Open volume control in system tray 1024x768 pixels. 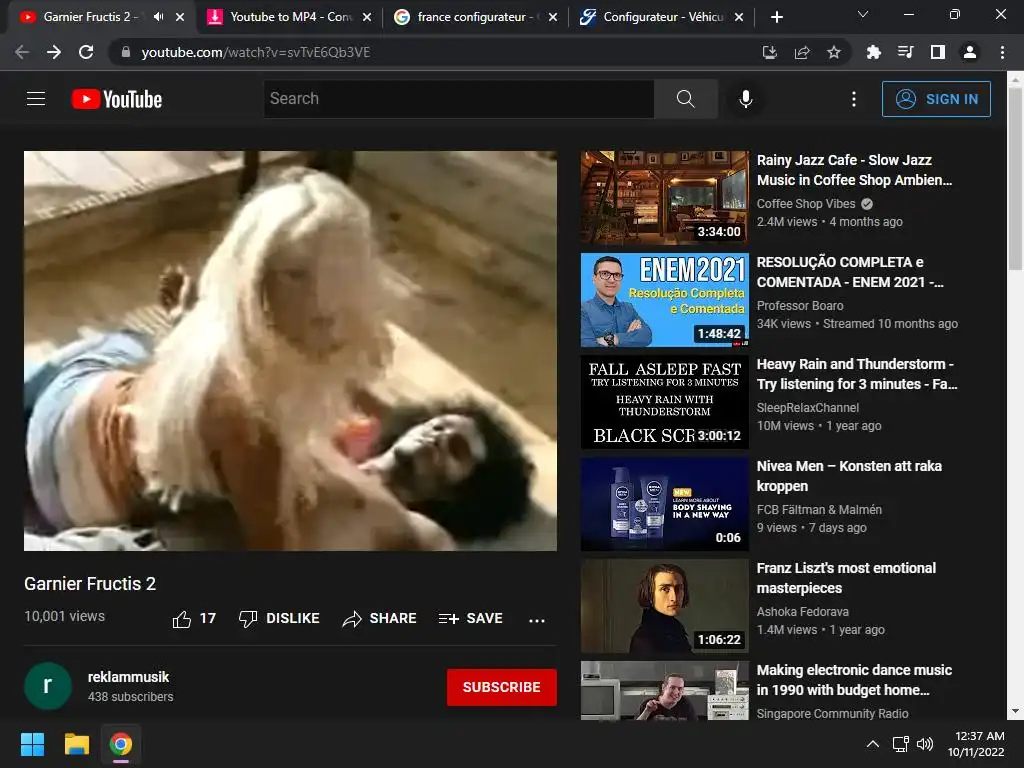coord(925,744)
